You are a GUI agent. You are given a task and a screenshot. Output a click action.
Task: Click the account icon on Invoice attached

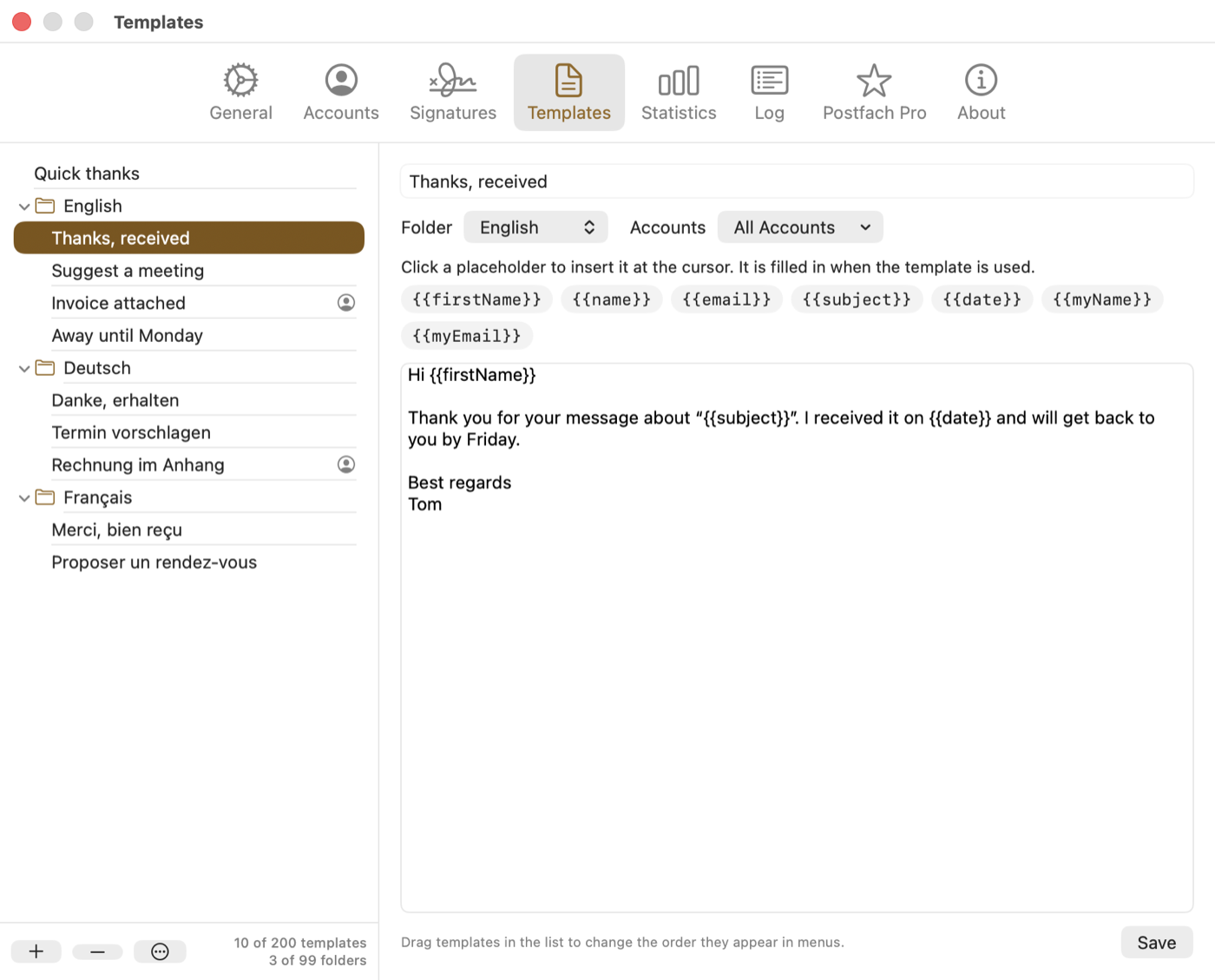[x=346, y=302]
